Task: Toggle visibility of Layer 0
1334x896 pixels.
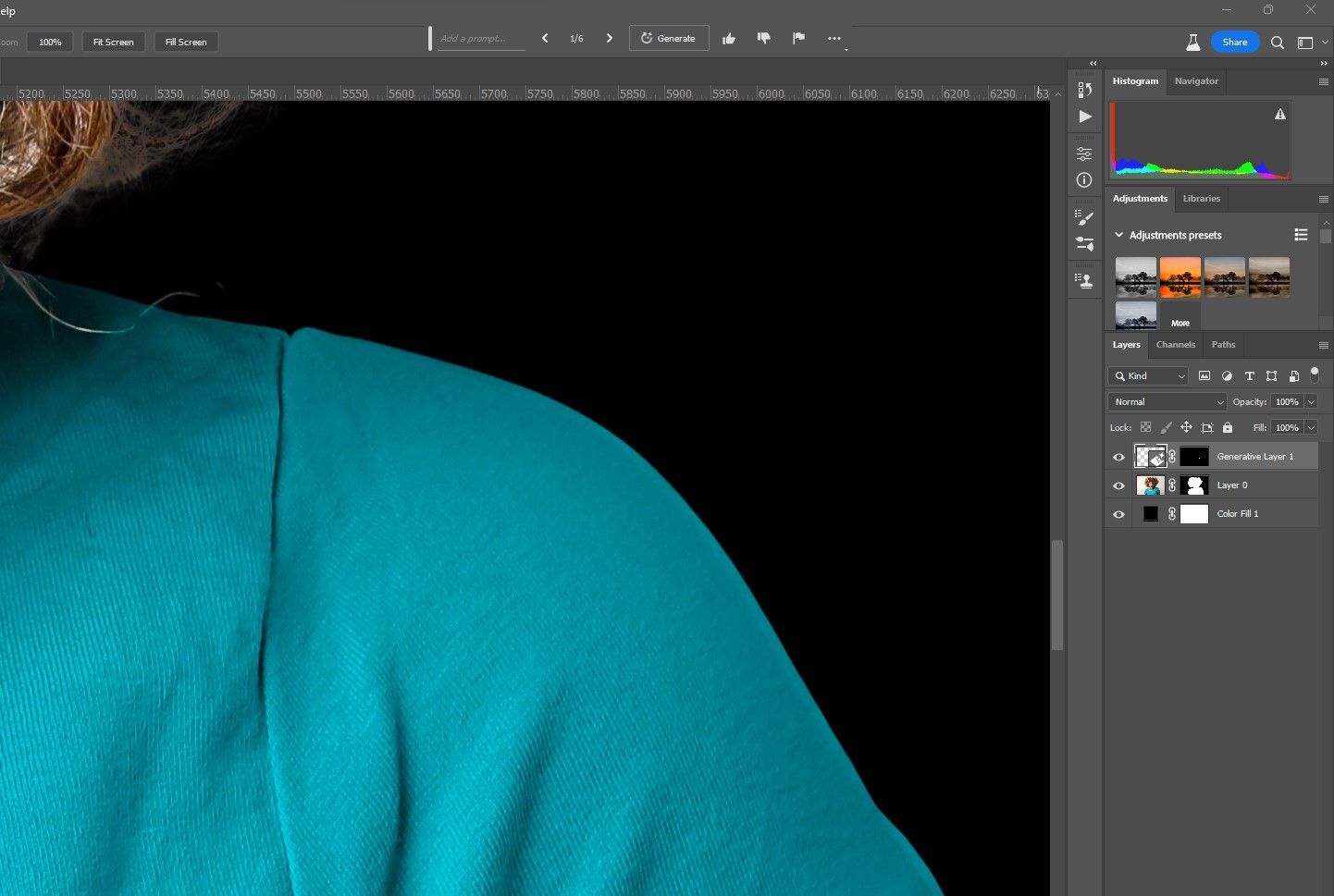Action: [x=1118, y=485]
